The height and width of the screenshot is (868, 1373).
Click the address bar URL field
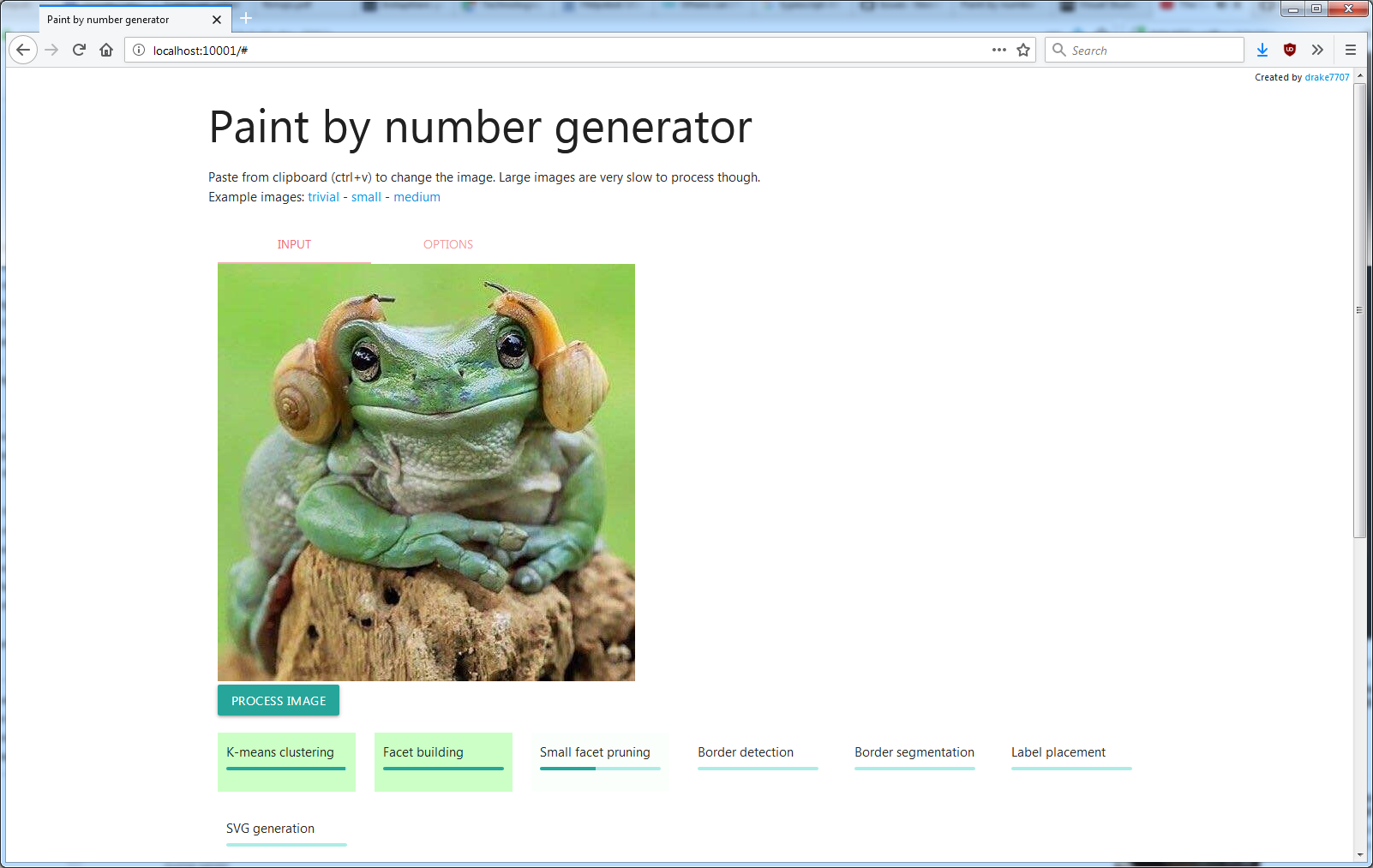(x=580, y=50)
